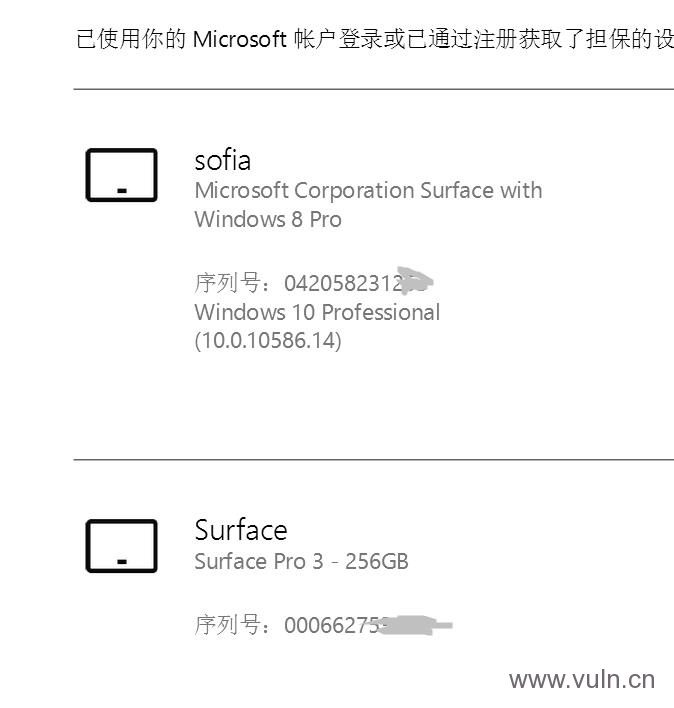Click the divider line above the sofia entry
Image resolution: width=674 pixels, height=708 pixels.
[374, 89]
